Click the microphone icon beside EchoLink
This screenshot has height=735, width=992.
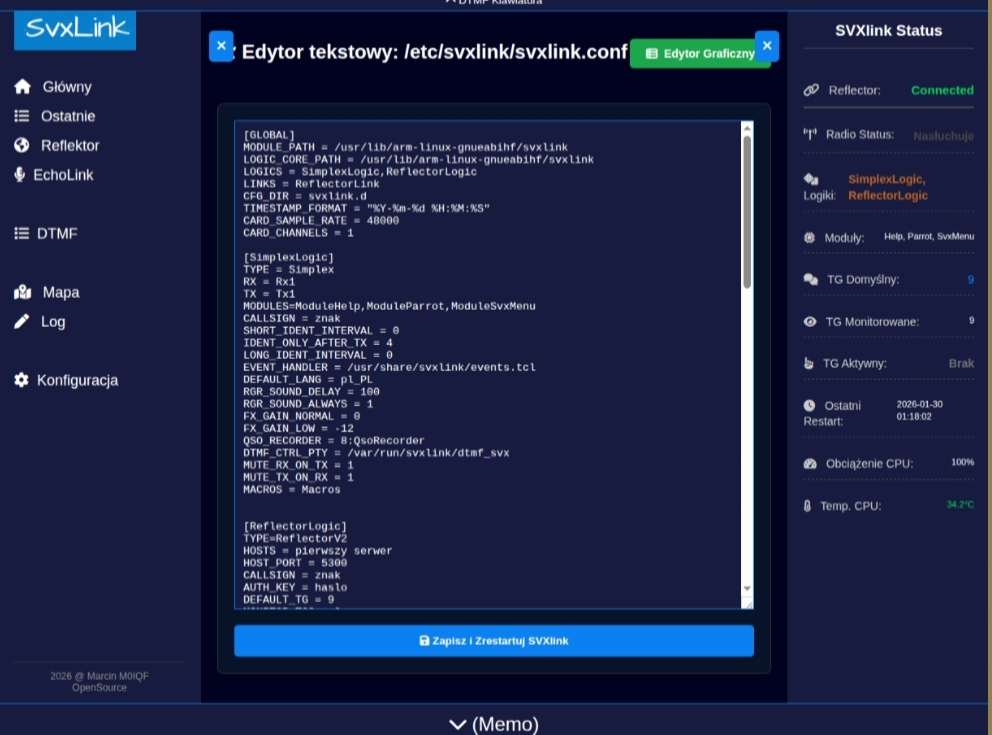coord(20,175)
